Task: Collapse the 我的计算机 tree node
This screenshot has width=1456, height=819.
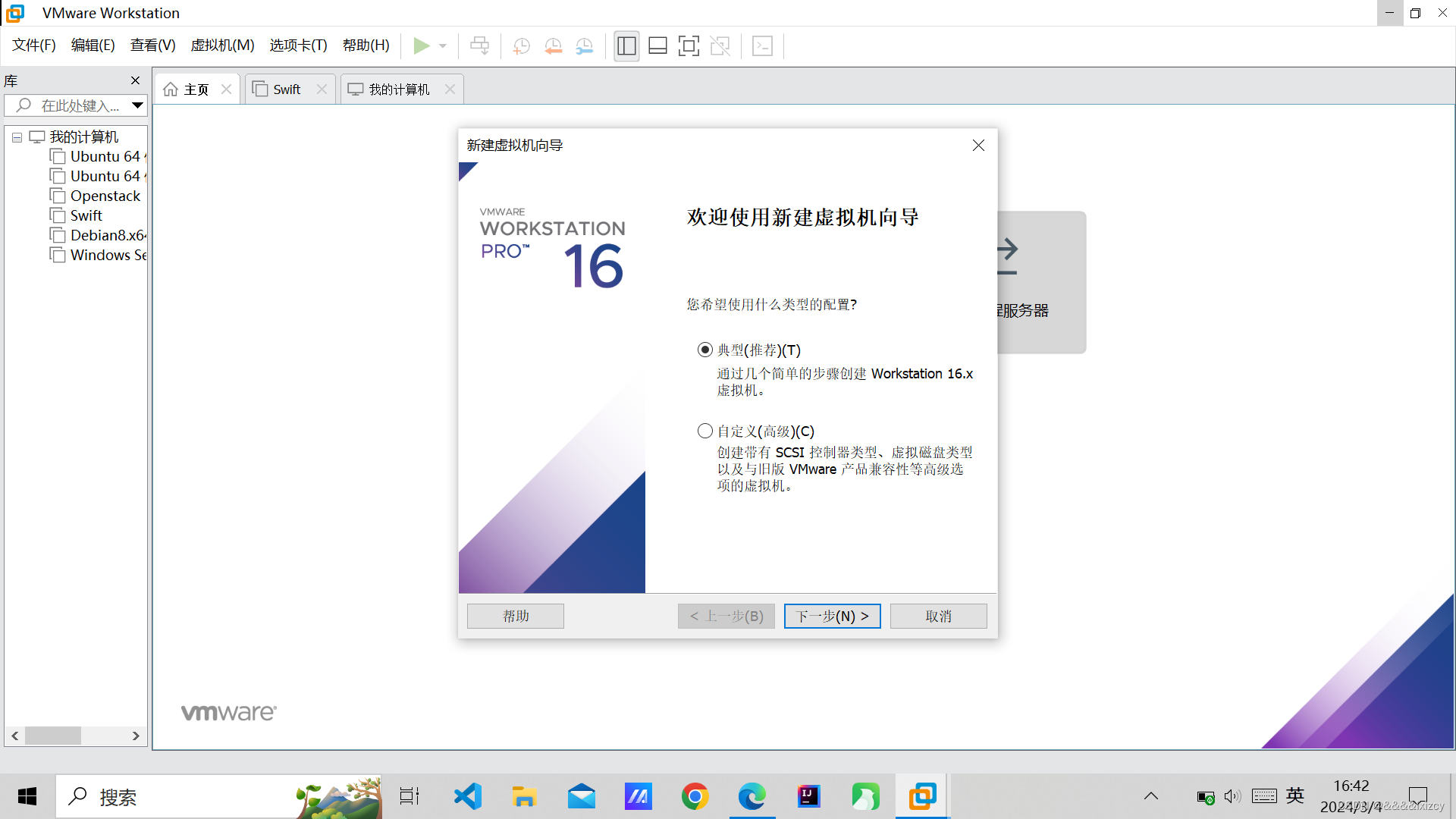Action: [x=17, y=137]
